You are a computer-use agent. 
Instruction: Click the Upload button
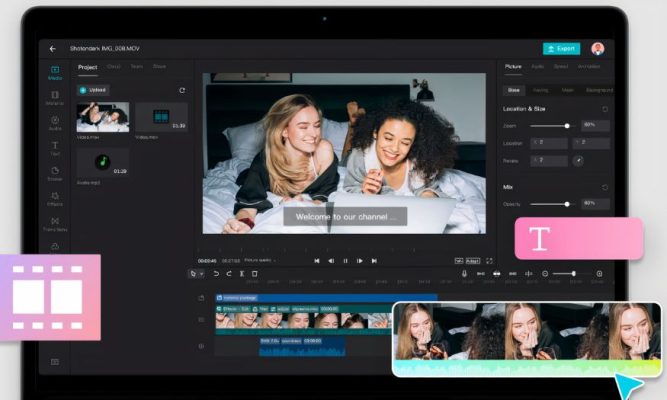click(93, 90)
